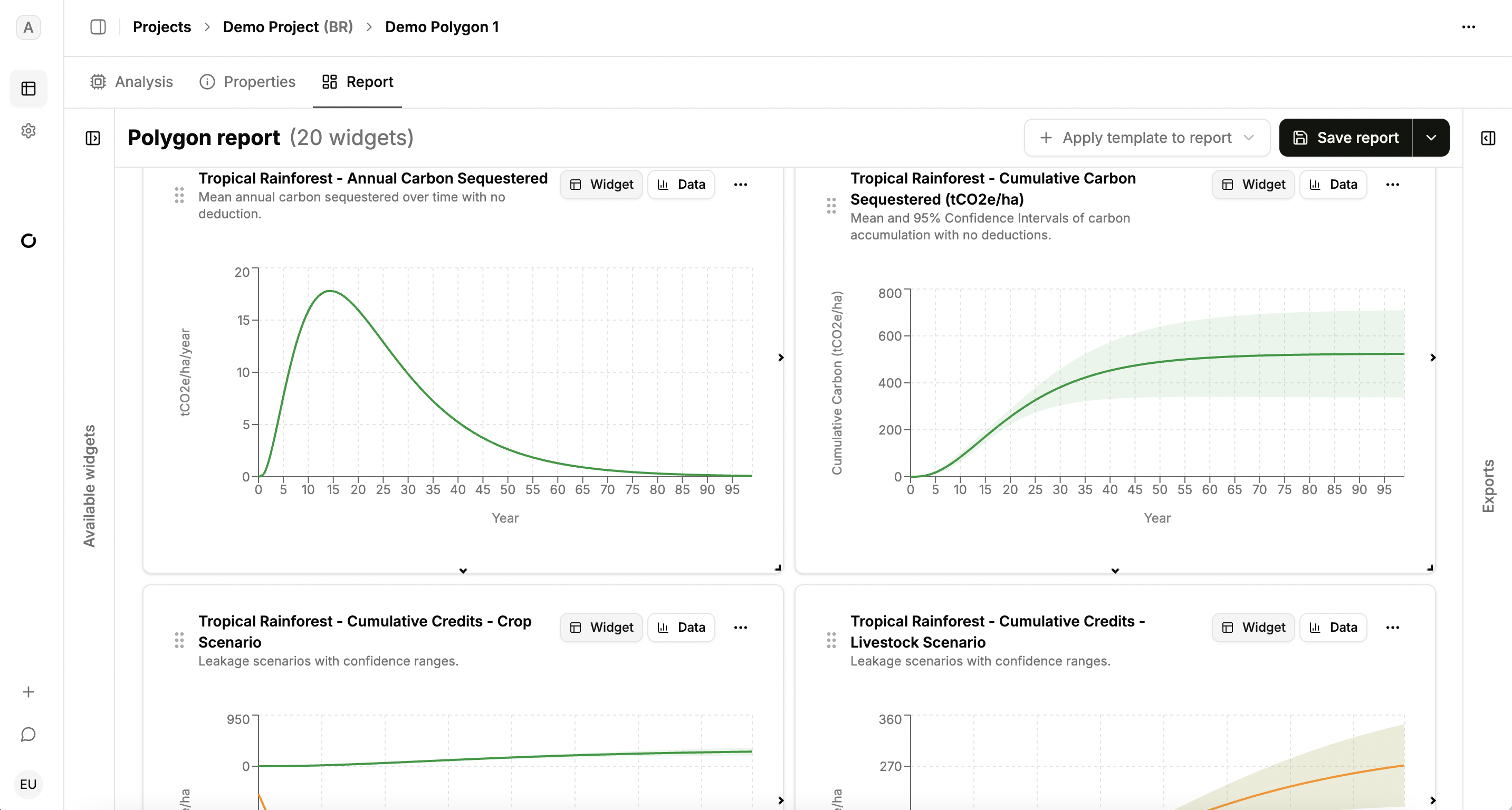This screenshot has height=810, width=1512.
Task: Expand the Available widgets panel
Action: [93, 138]
